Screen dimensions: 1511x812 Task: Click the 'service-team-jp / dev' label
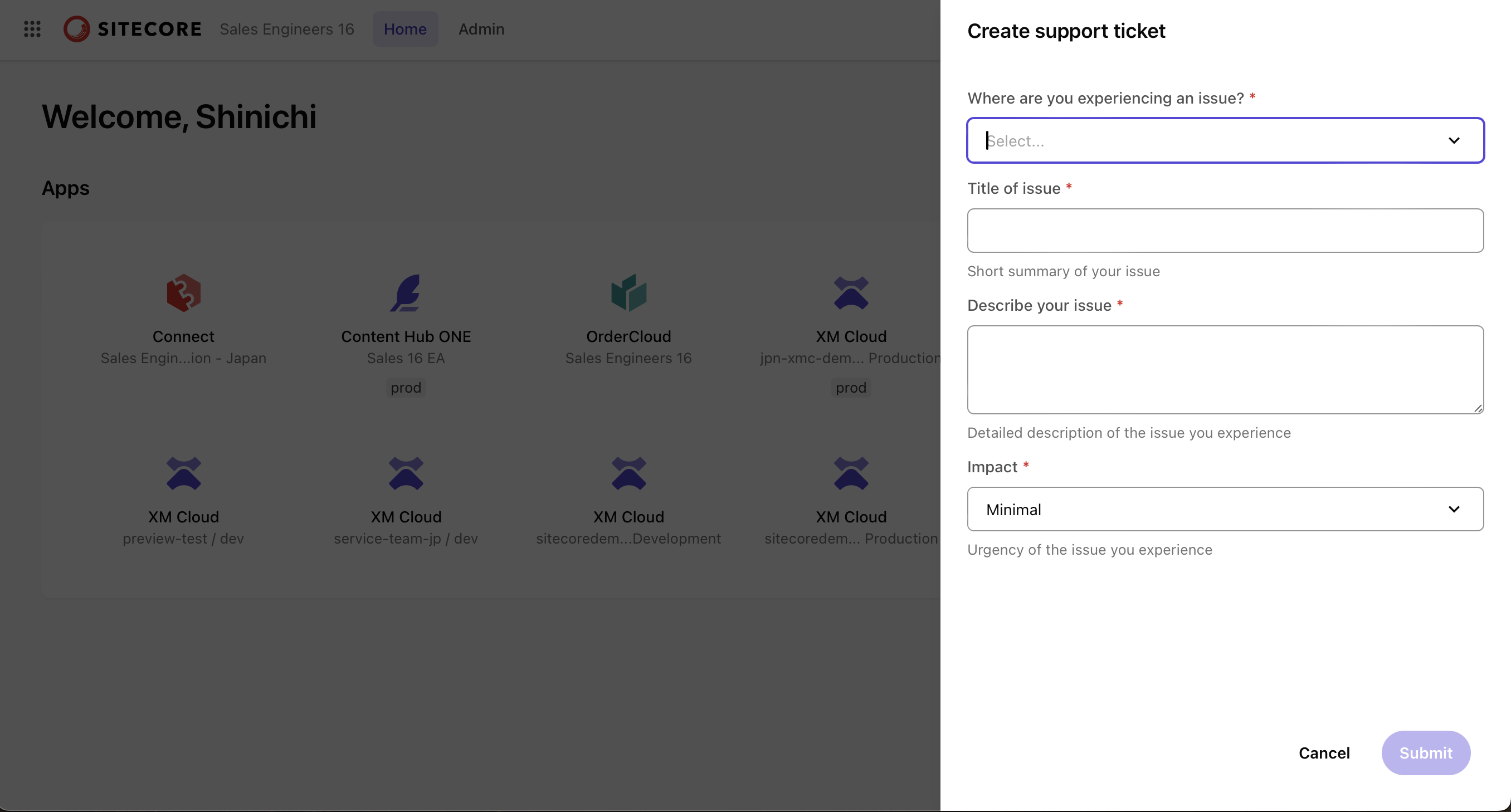click(x=406, y=538)
